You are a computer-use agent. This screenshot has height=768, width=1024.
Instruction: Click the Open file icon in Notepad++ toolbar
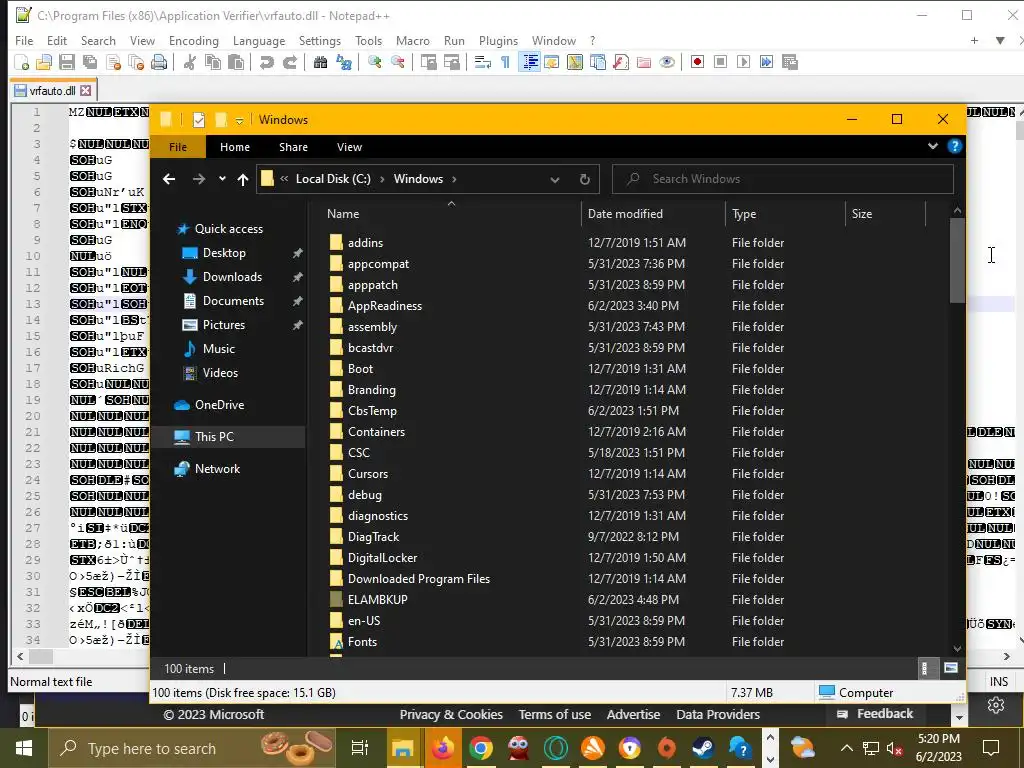(44, 62)
